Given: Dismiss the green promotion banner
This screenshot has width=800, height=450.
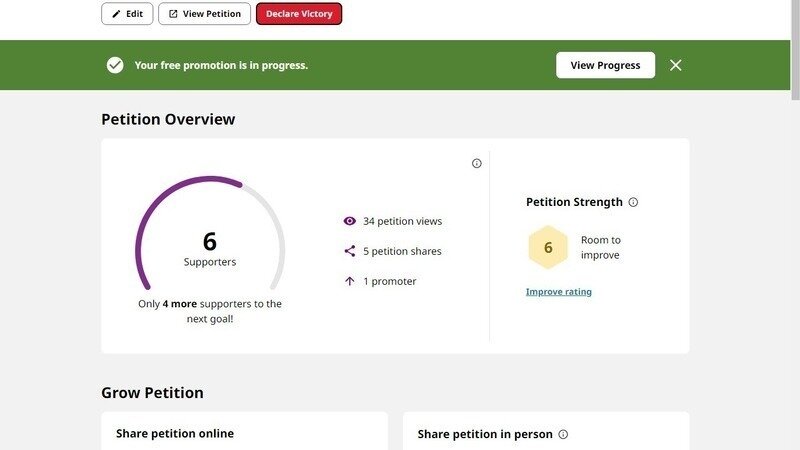Looking at the screenshot, I should (x=676, y=65).
